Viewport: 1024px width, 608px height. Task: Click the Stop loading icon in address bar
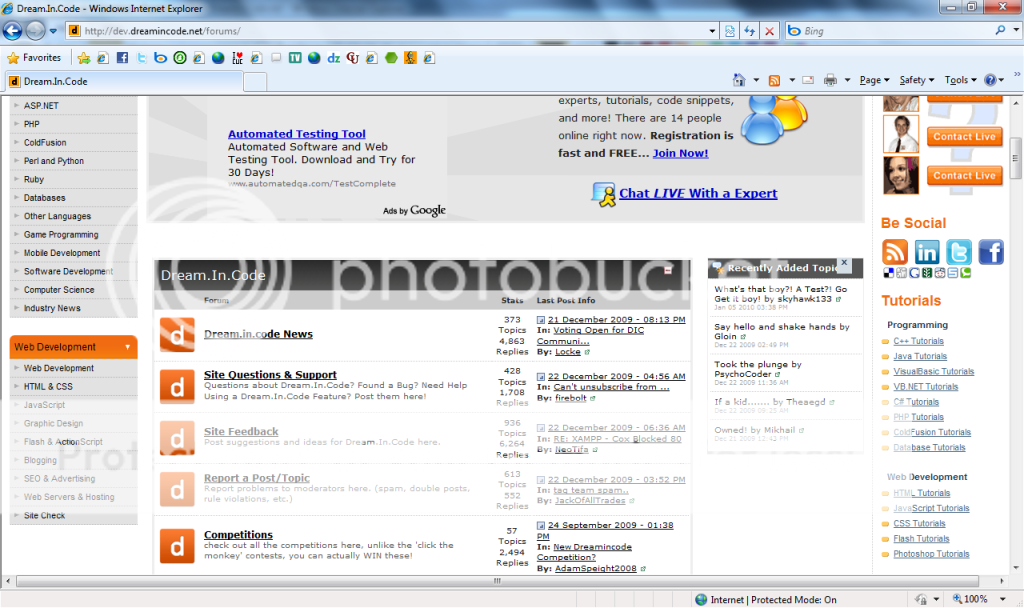[770, 31]
